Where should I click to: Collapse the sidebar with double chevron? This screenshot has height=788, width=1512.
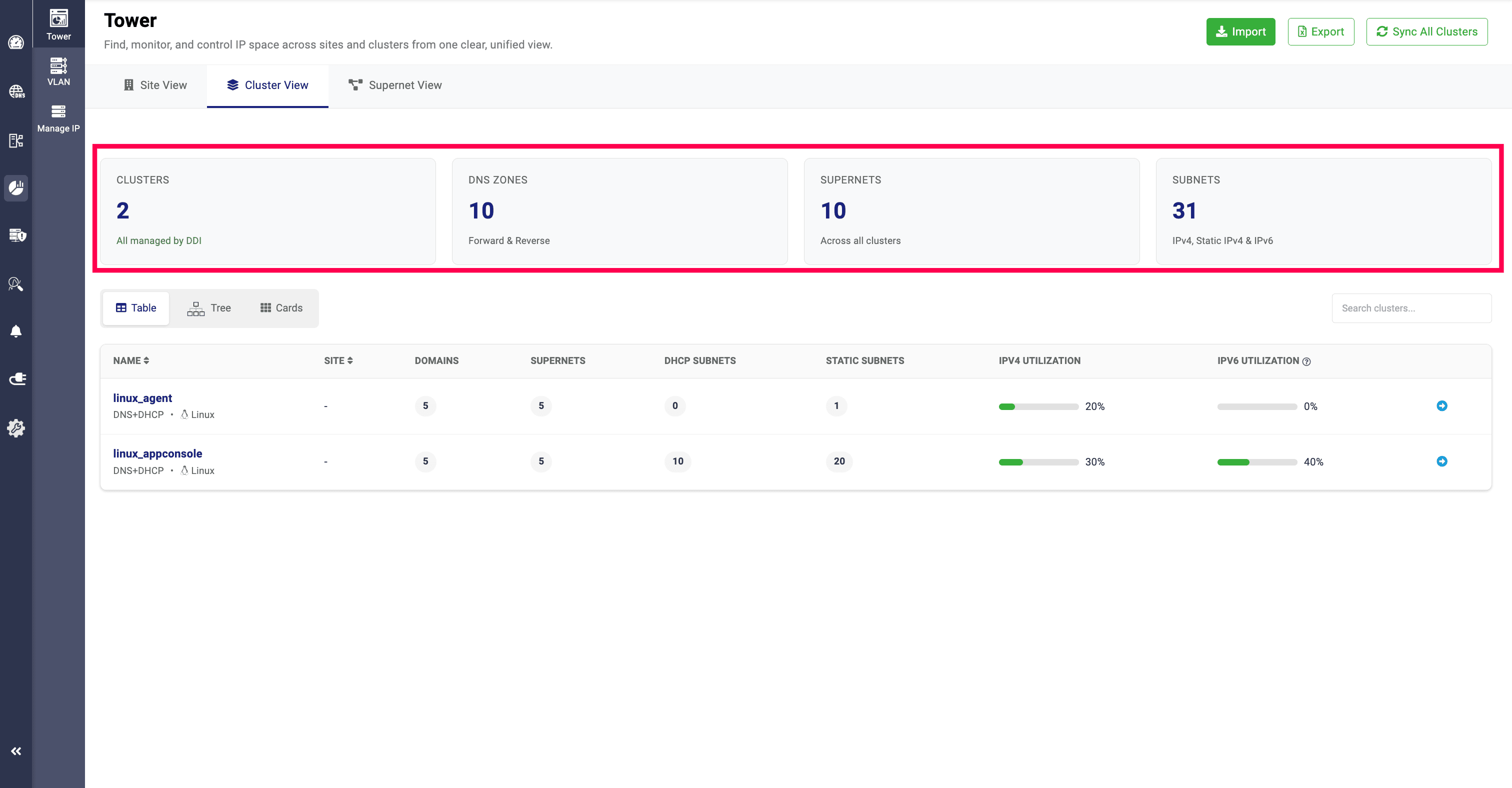pos(16,751)
